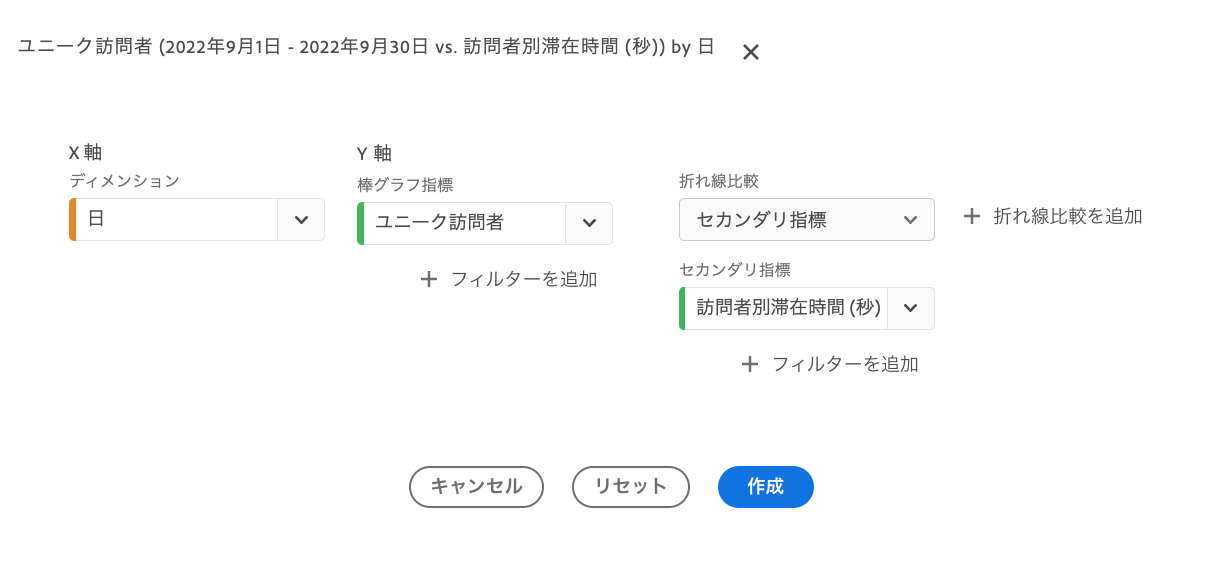
Task: Click the リセット button
Action: 631,487
